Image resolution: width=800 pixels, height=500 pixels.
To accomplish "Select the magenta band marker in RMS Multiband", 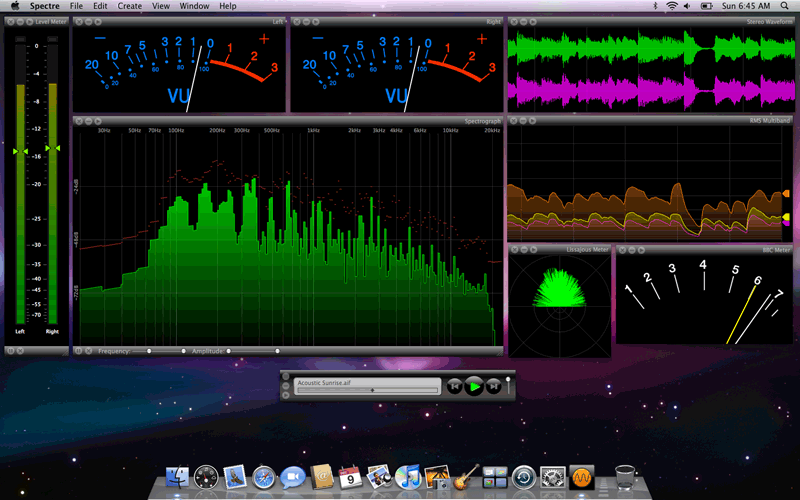I will [x=786, y=223].
